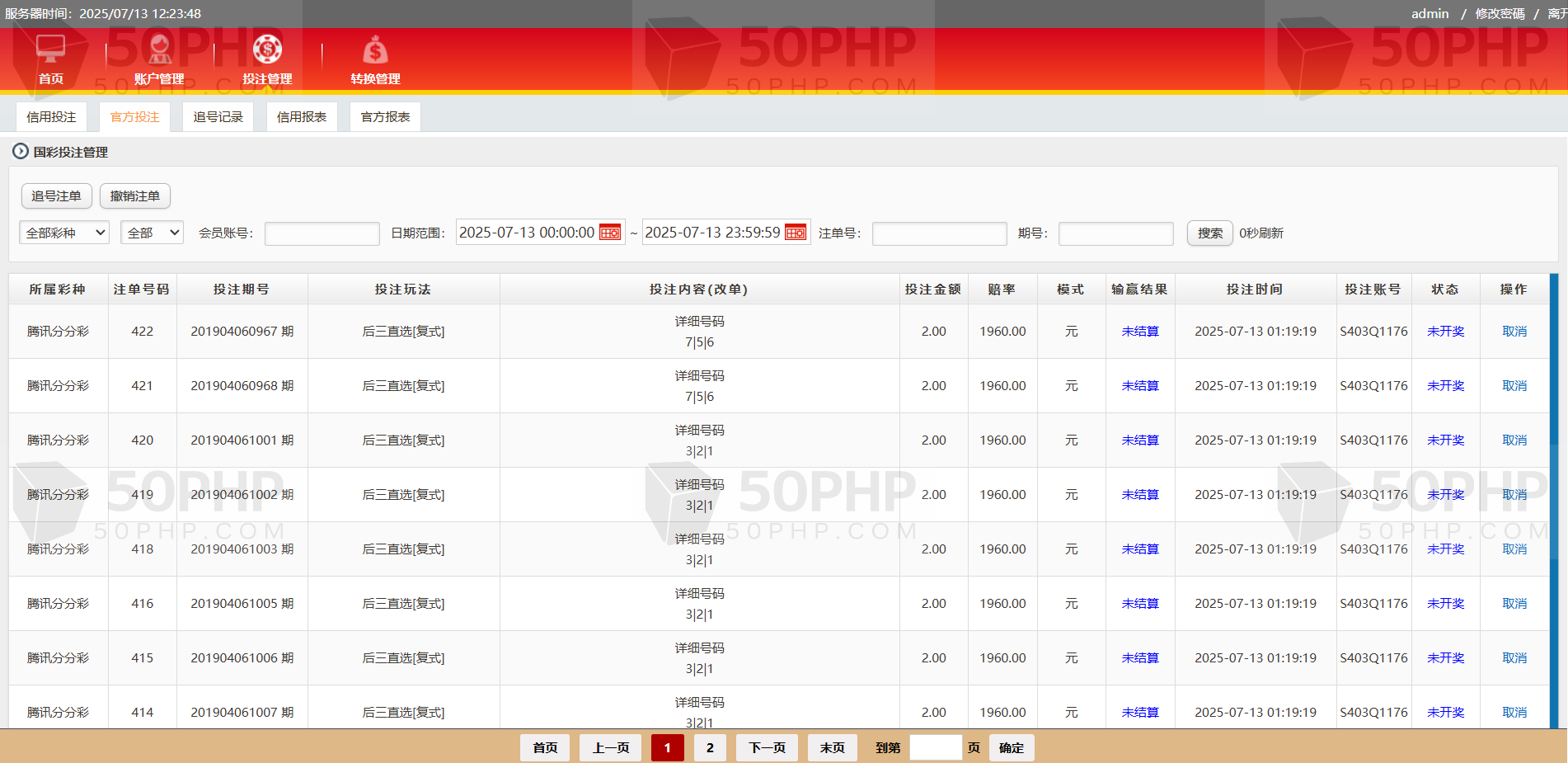The height and width of the screenshot is (763, 1568).
Task: Switch to the 追号记录 tab
Action: pos(218,117)
